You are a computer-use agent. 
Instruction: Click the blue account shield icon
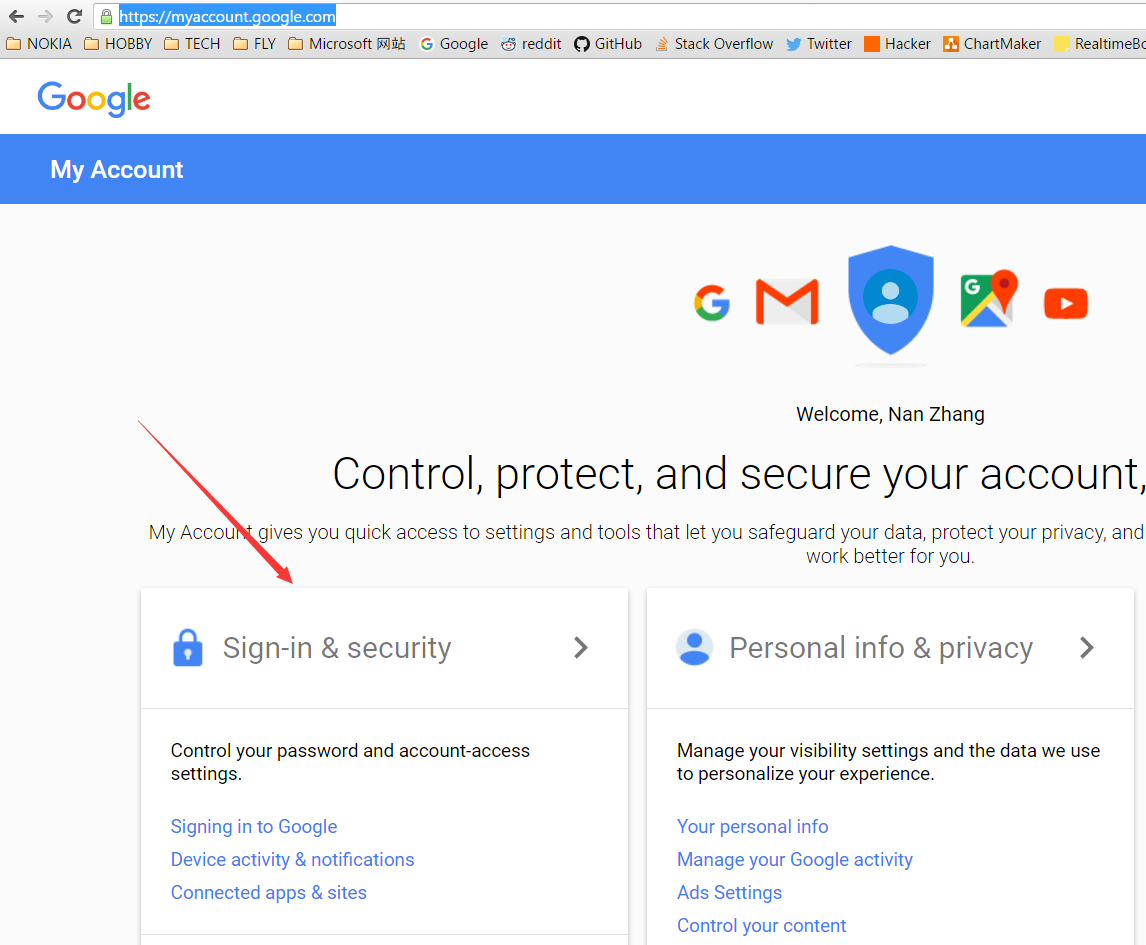pos(890,300)
